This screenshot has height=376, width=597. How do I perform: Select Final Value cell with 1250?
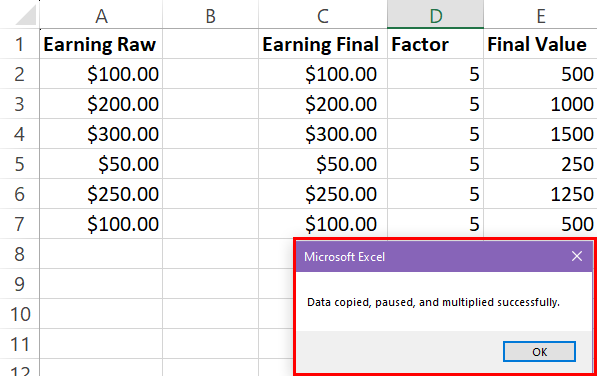tap(540, 194)
